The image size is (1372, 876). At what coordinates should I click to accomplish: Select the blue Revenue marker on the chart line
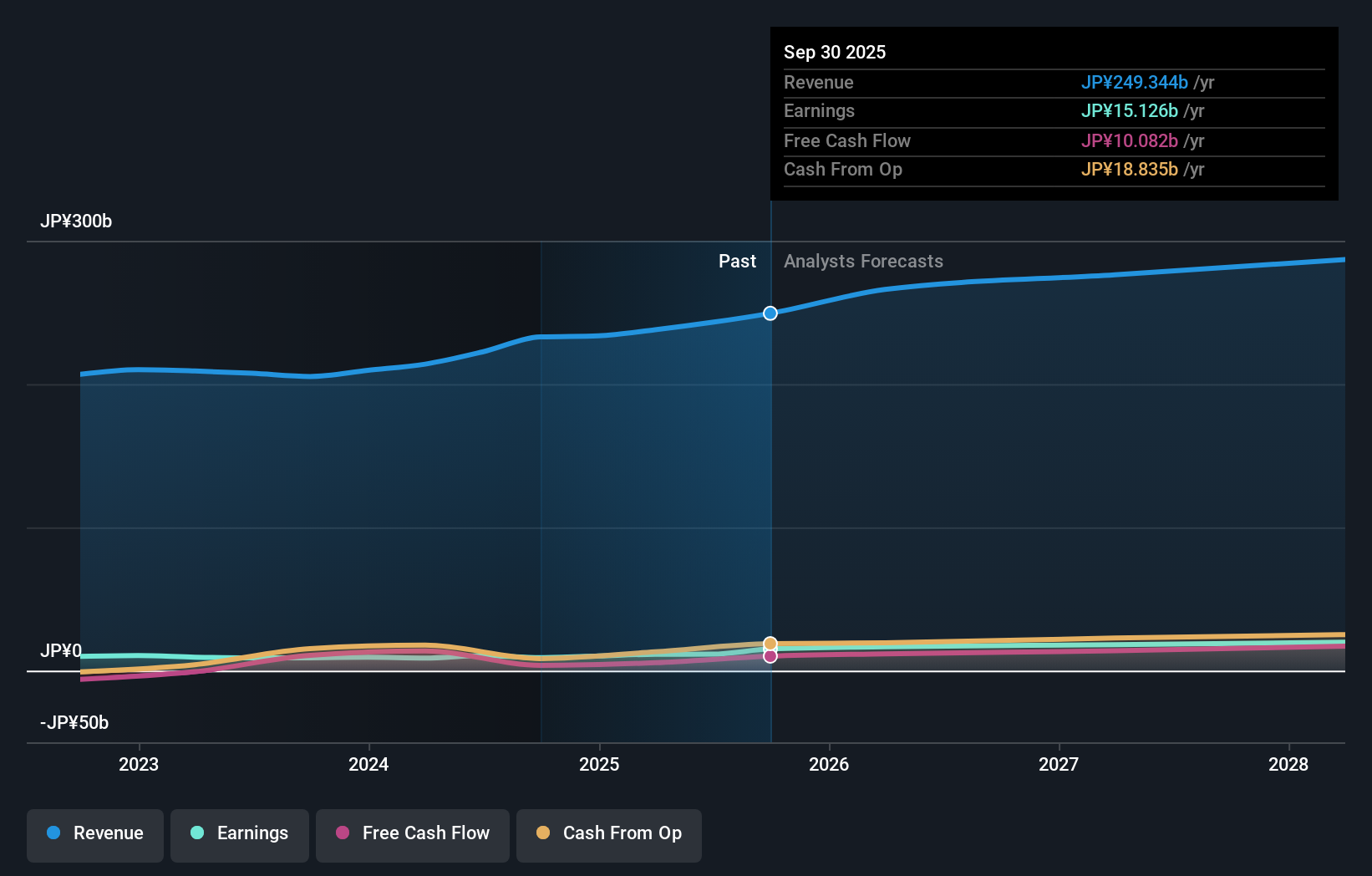770,313
